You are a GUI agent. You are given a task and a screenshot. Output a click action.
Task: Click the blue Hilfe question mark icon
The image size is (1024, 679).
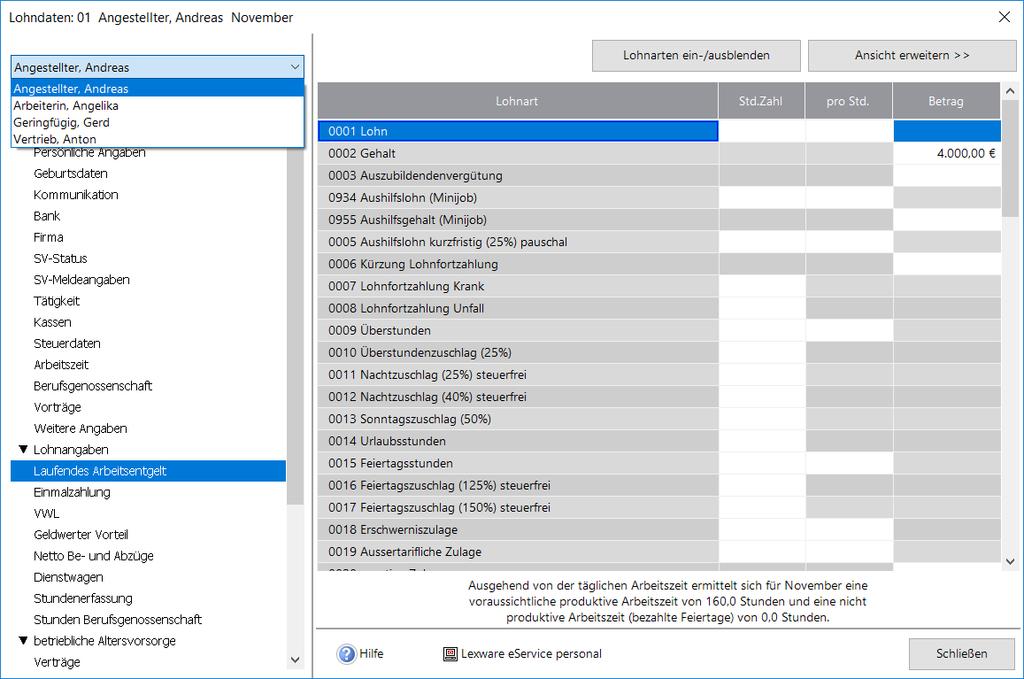coord(347,654)
